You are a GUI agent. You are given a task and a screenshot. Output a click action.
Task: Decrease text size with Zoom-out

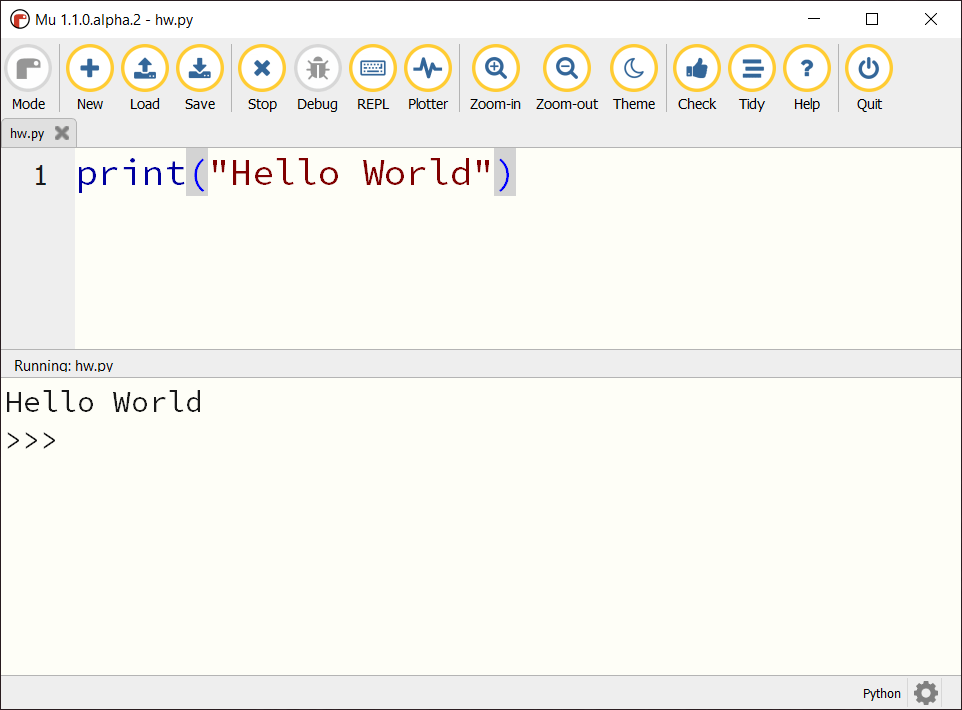[x=566, y=78]
